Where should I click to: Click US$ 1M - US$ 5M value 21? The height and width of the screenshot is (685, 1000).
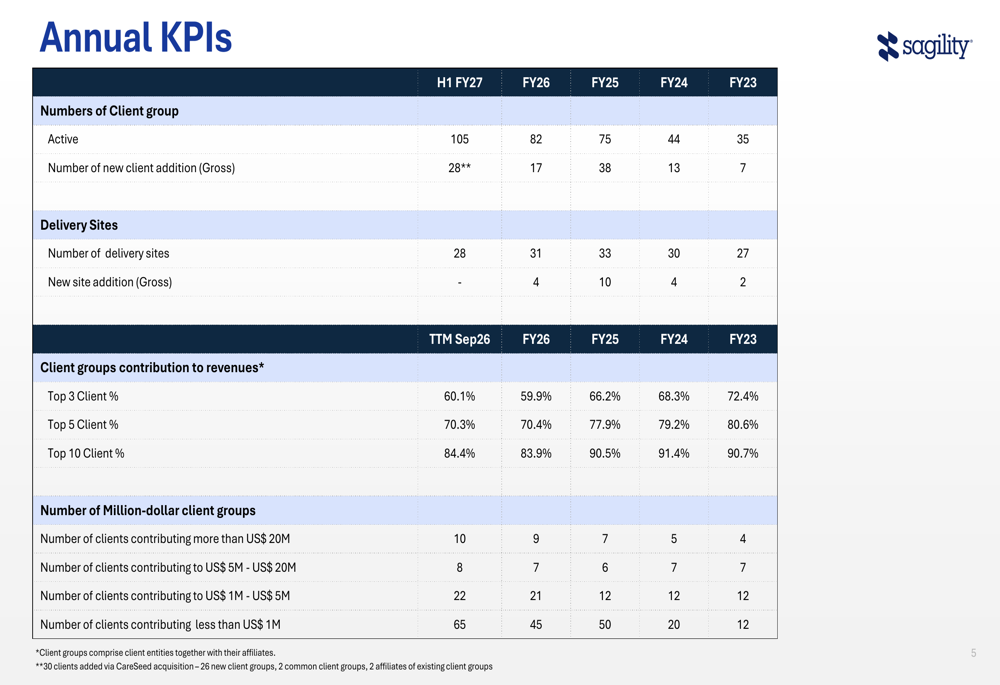click(536, 596)
